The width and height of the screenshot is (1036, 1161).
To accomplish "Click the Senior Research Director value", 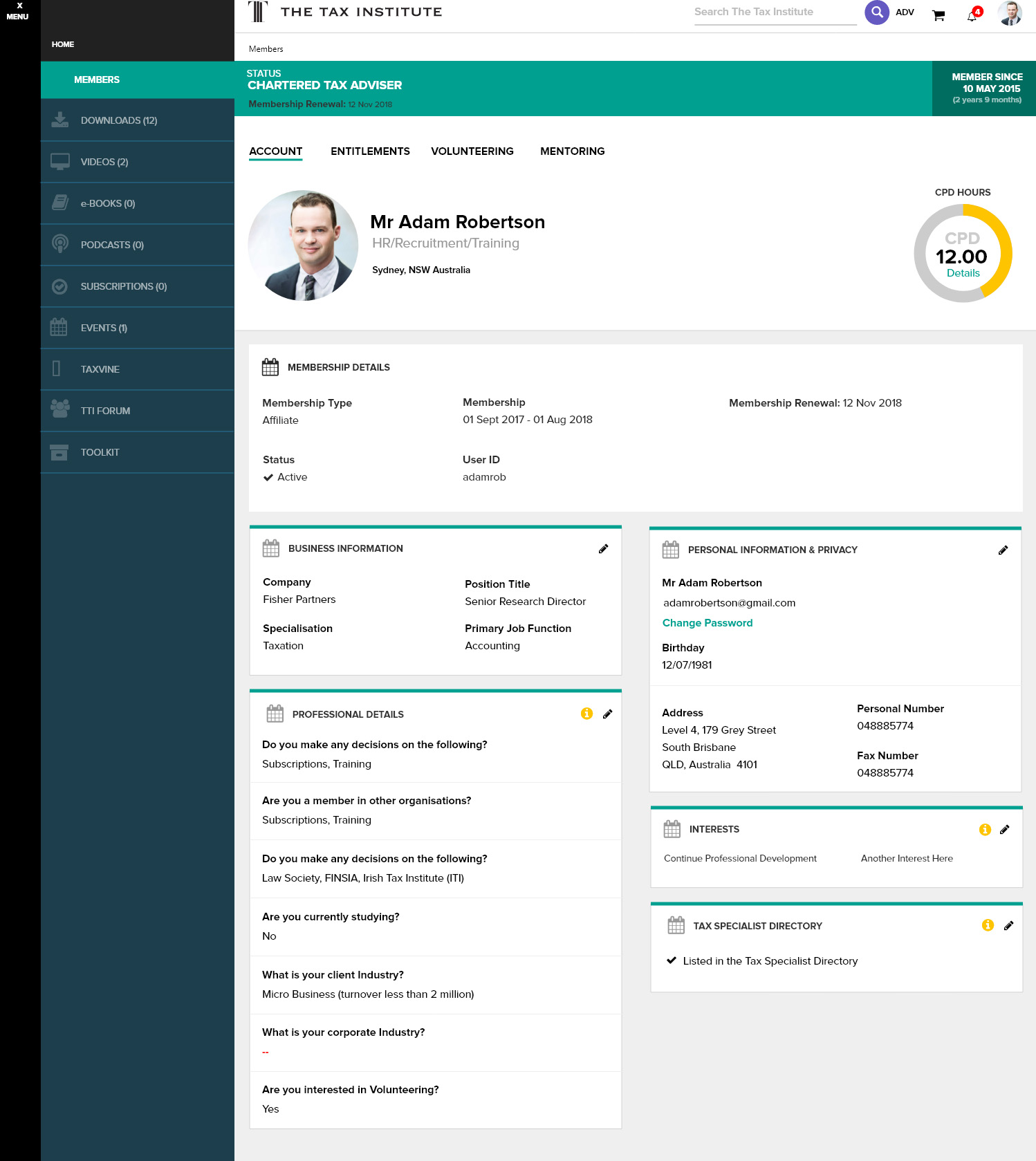I will [x=525, y=602].
